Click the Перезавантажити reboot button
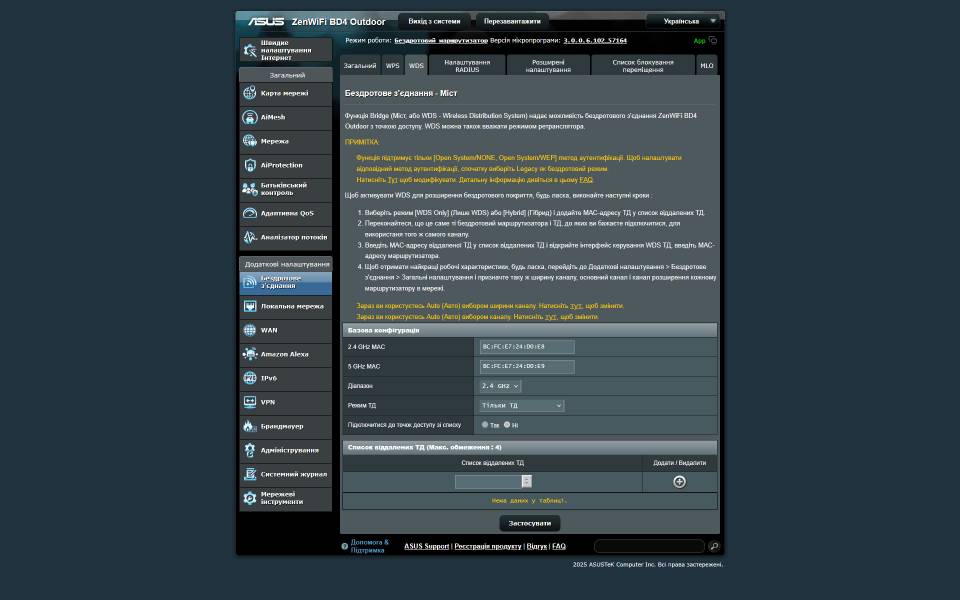The image size is (960, 600). (512, 21)
